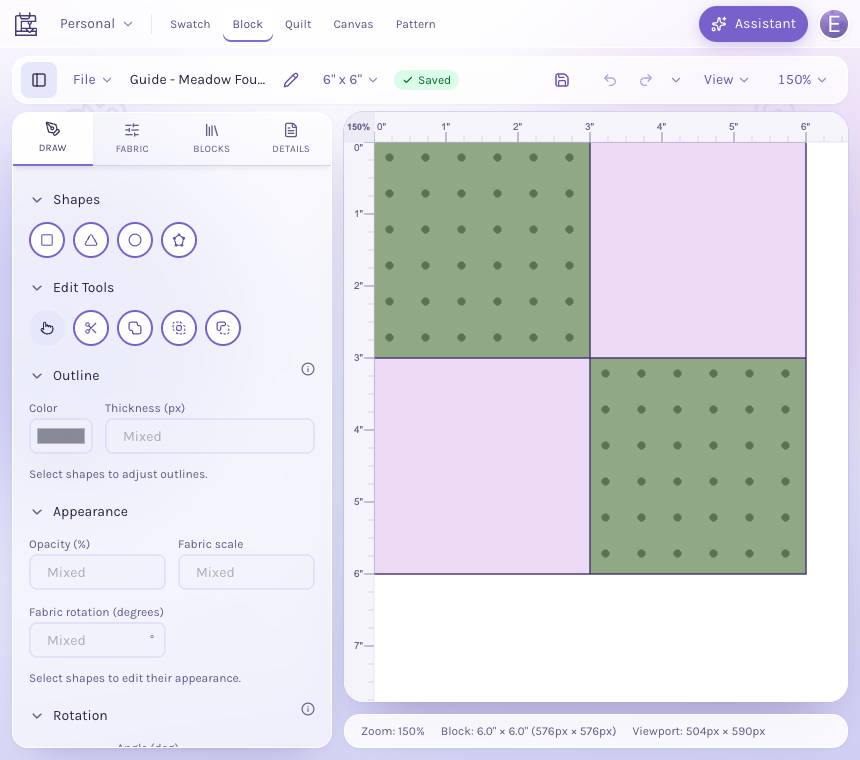Click the pencil rename icon
Viewport: 860px width, 760px height.
(291, 80)
